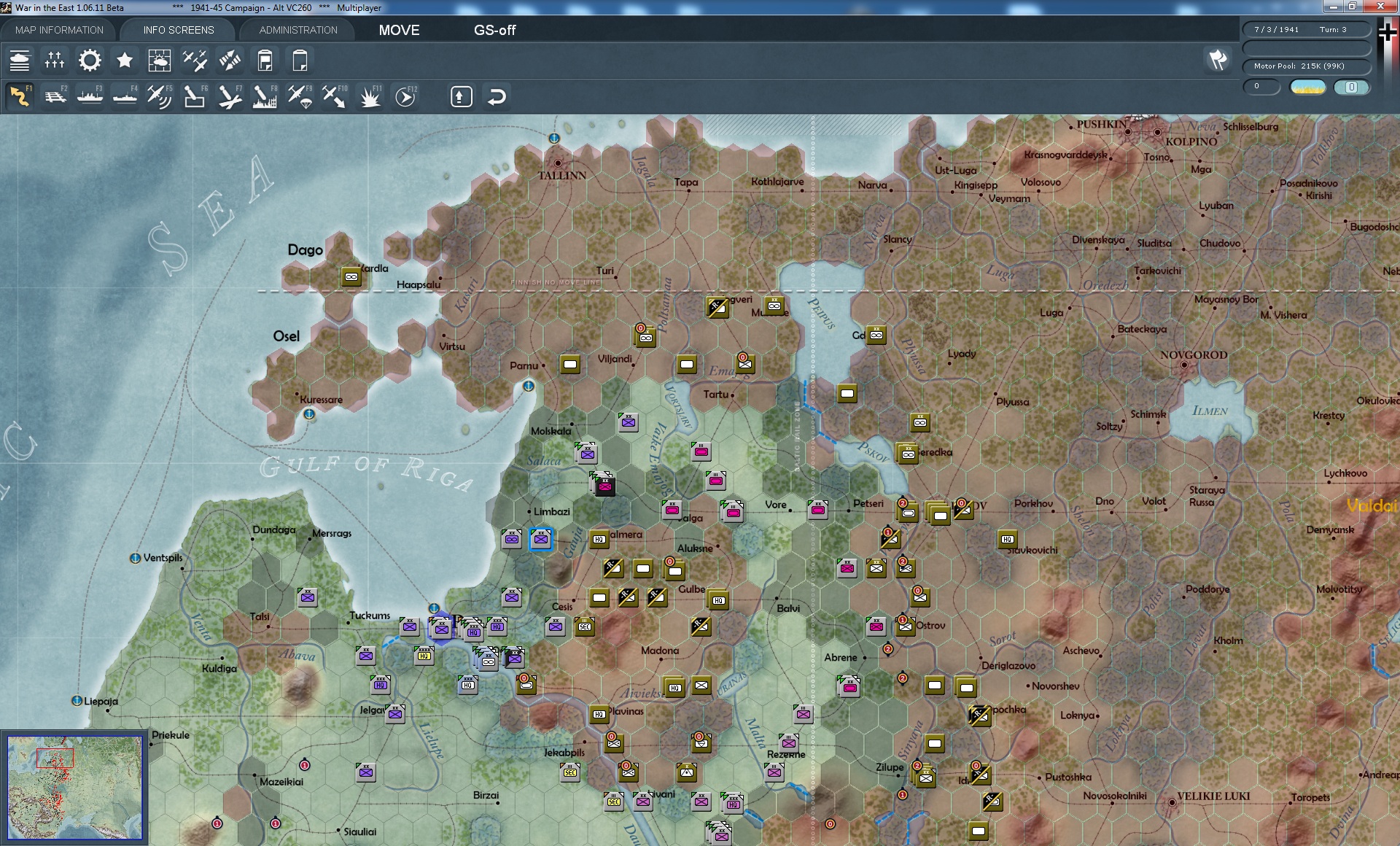The width and height of the screenshot is (1400, 846).
Task: Switch to the MAP INFORMATION tab
Action: 59,30
